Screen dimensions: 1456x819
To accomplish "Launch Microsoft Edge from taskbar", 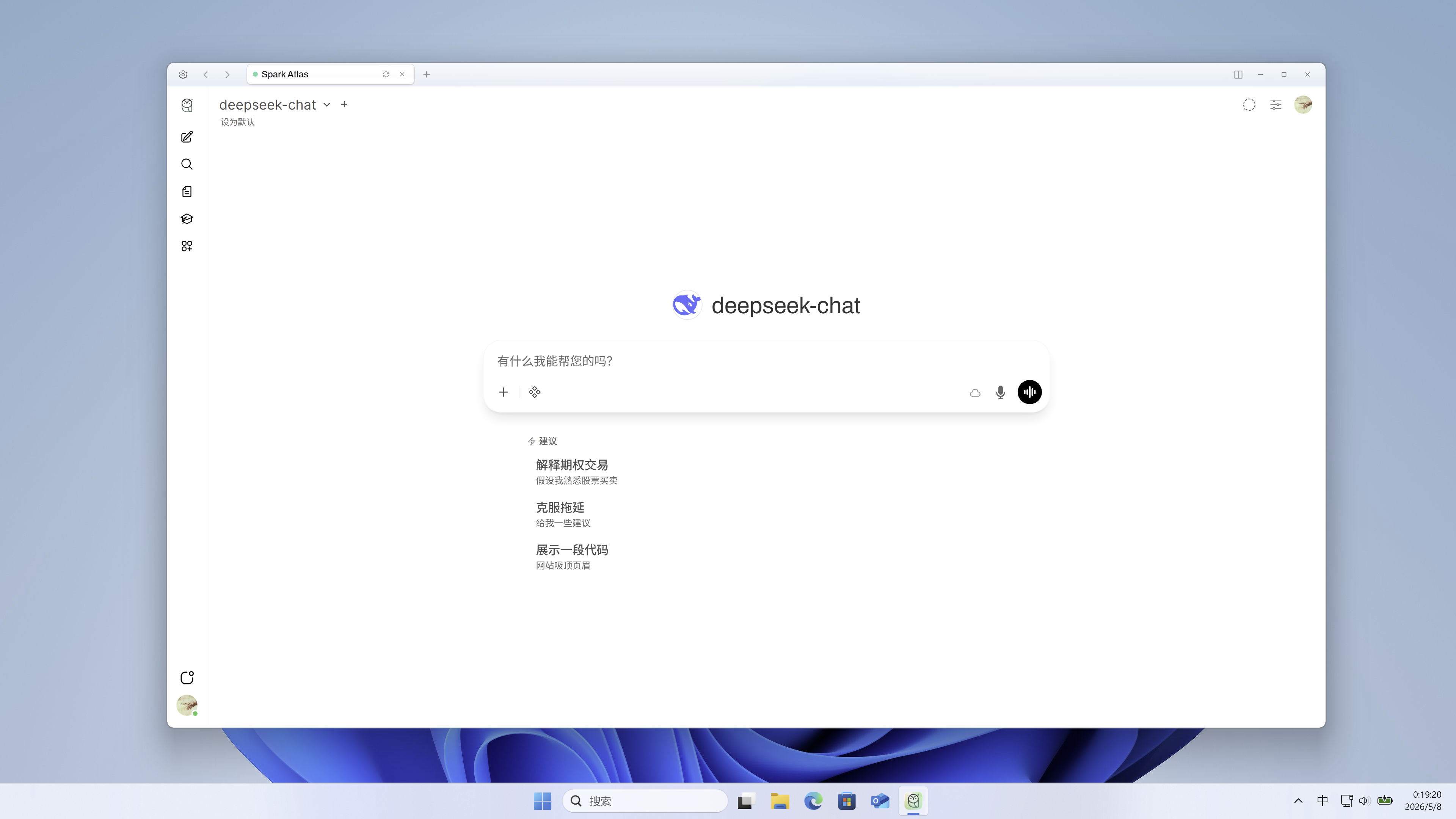I will click(x=813, y=801).
